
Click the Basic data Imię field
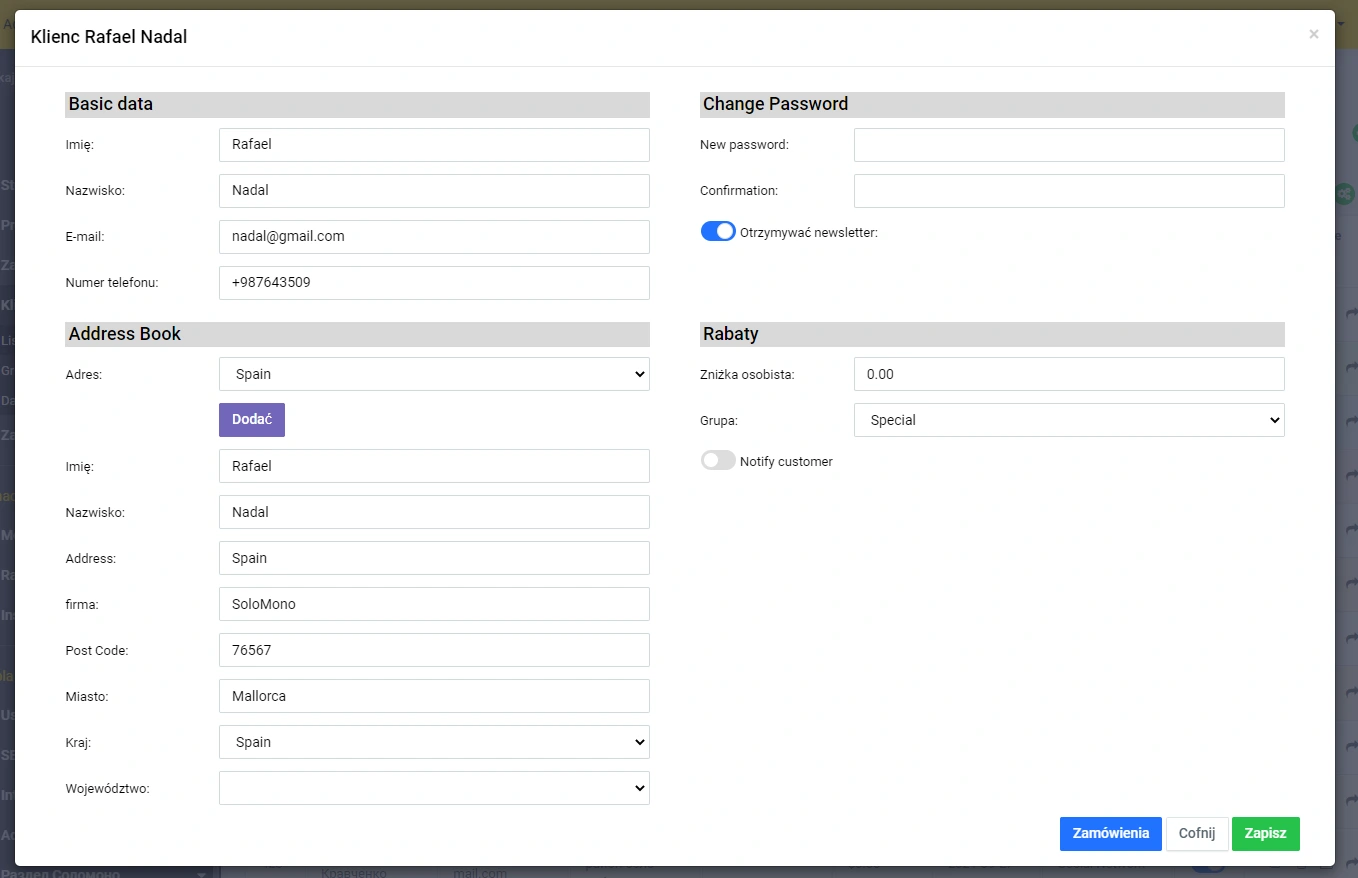click(x=434, y=145)
